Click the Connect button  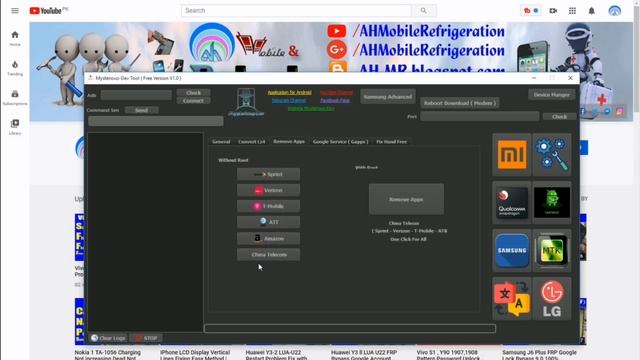[193, 100]
